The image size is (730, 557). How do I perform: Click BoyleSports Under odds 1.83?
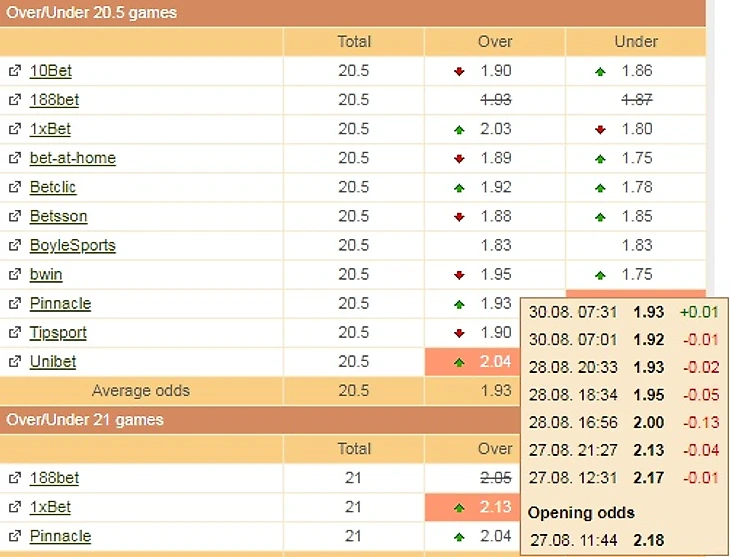tap(637, 245)
